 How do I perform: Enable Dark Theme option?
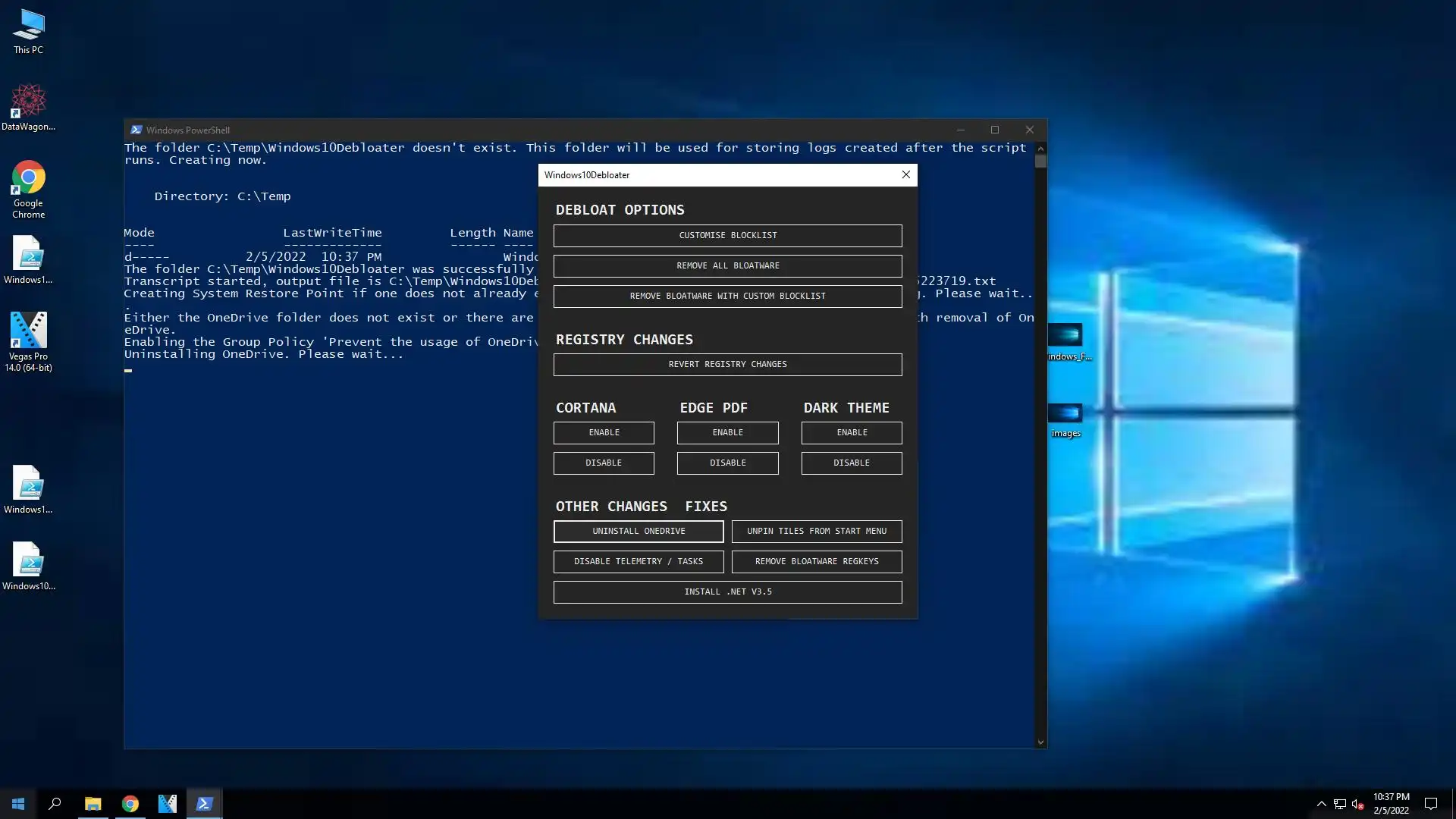click(x=852, y=432)
